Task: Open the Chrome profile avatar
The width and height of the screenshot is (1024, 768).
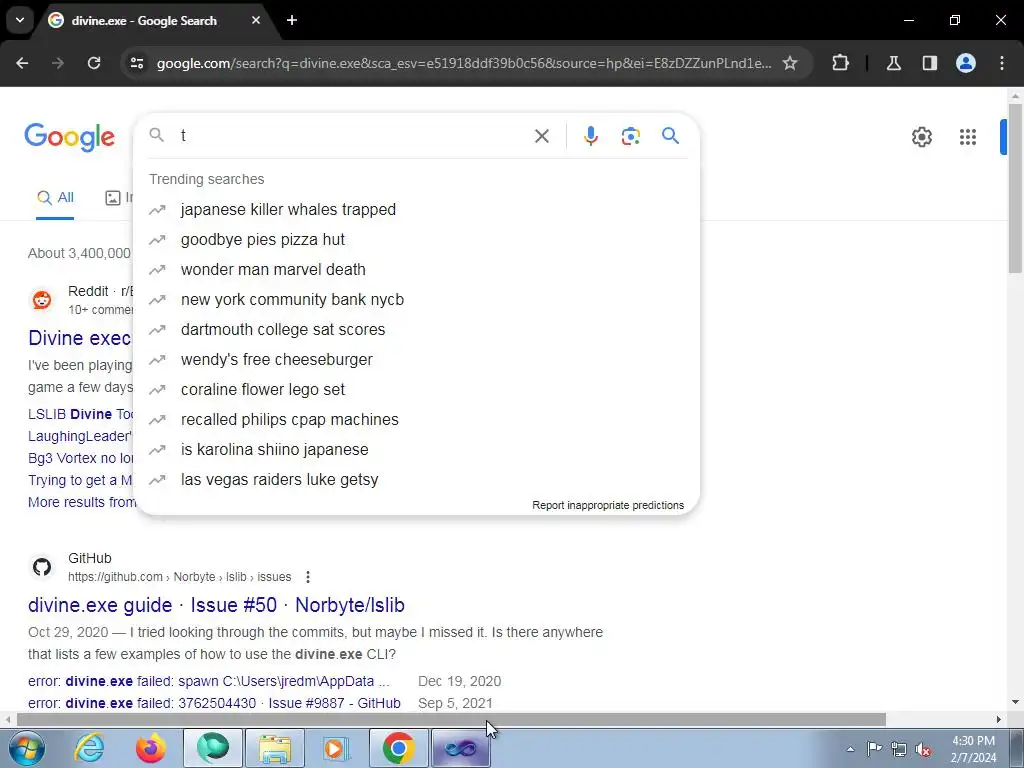Action: click(966, 63)
